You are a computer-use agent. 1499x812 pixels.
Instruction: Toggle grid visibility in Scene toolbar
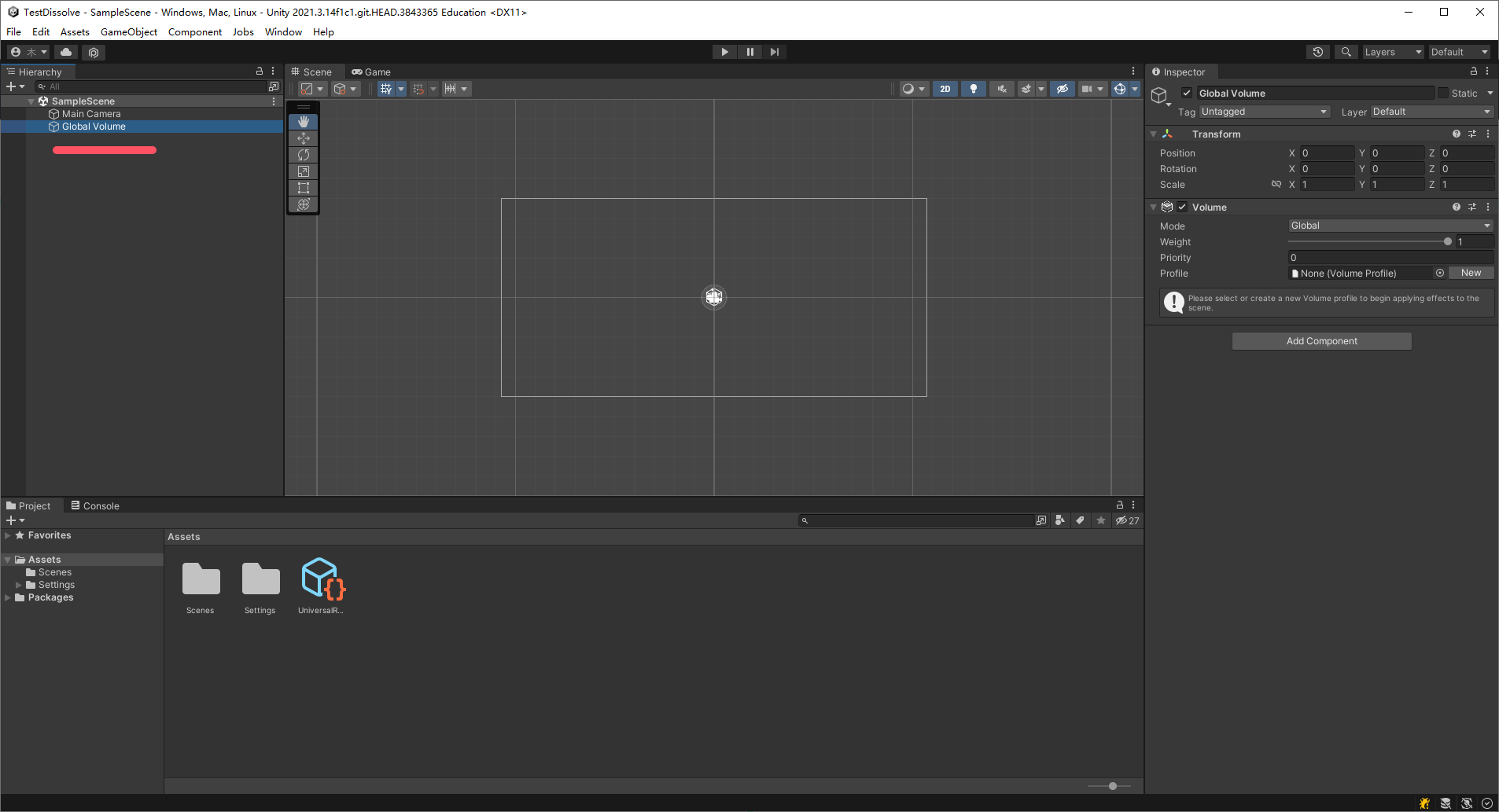click(x=386, y=89)
